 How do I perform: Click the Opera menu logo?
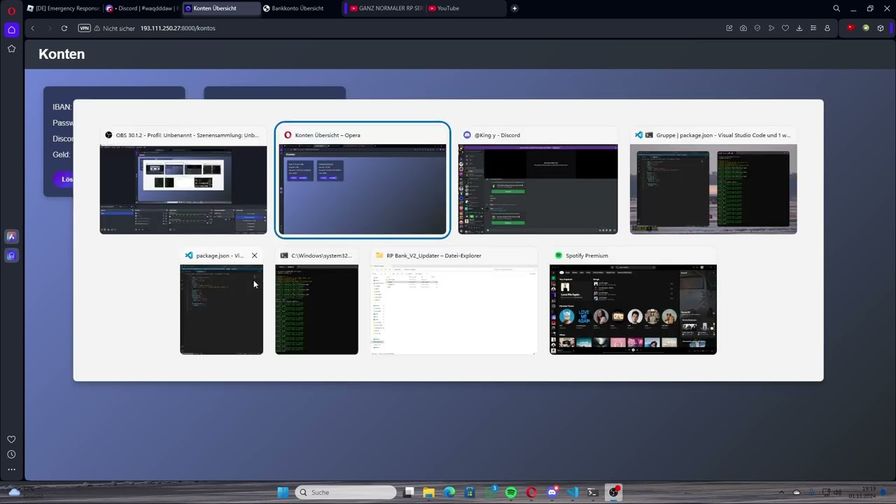pos(11,10)
